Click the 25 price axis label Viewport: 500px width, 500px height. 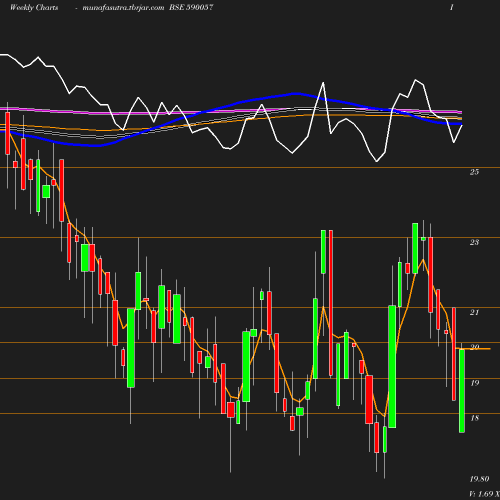[474, 172]
